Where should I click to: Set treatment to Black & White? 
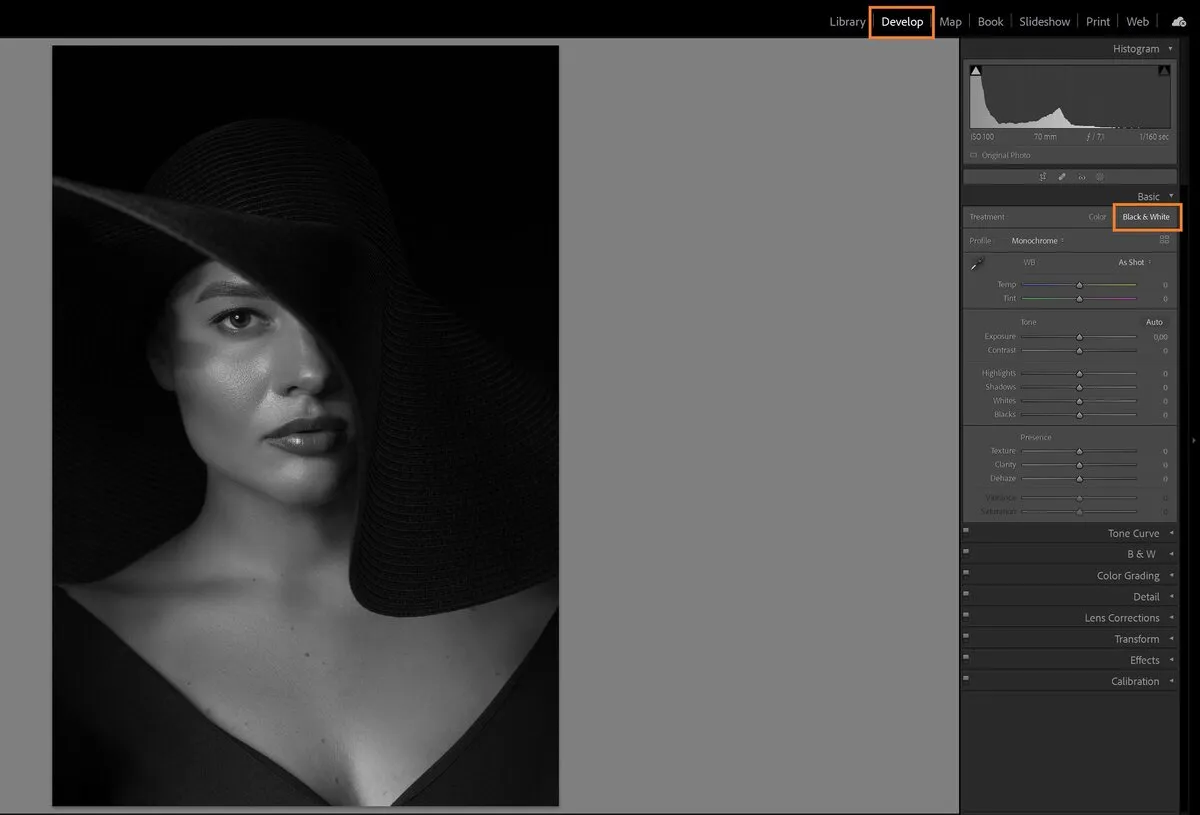(x=1146, y=217)
